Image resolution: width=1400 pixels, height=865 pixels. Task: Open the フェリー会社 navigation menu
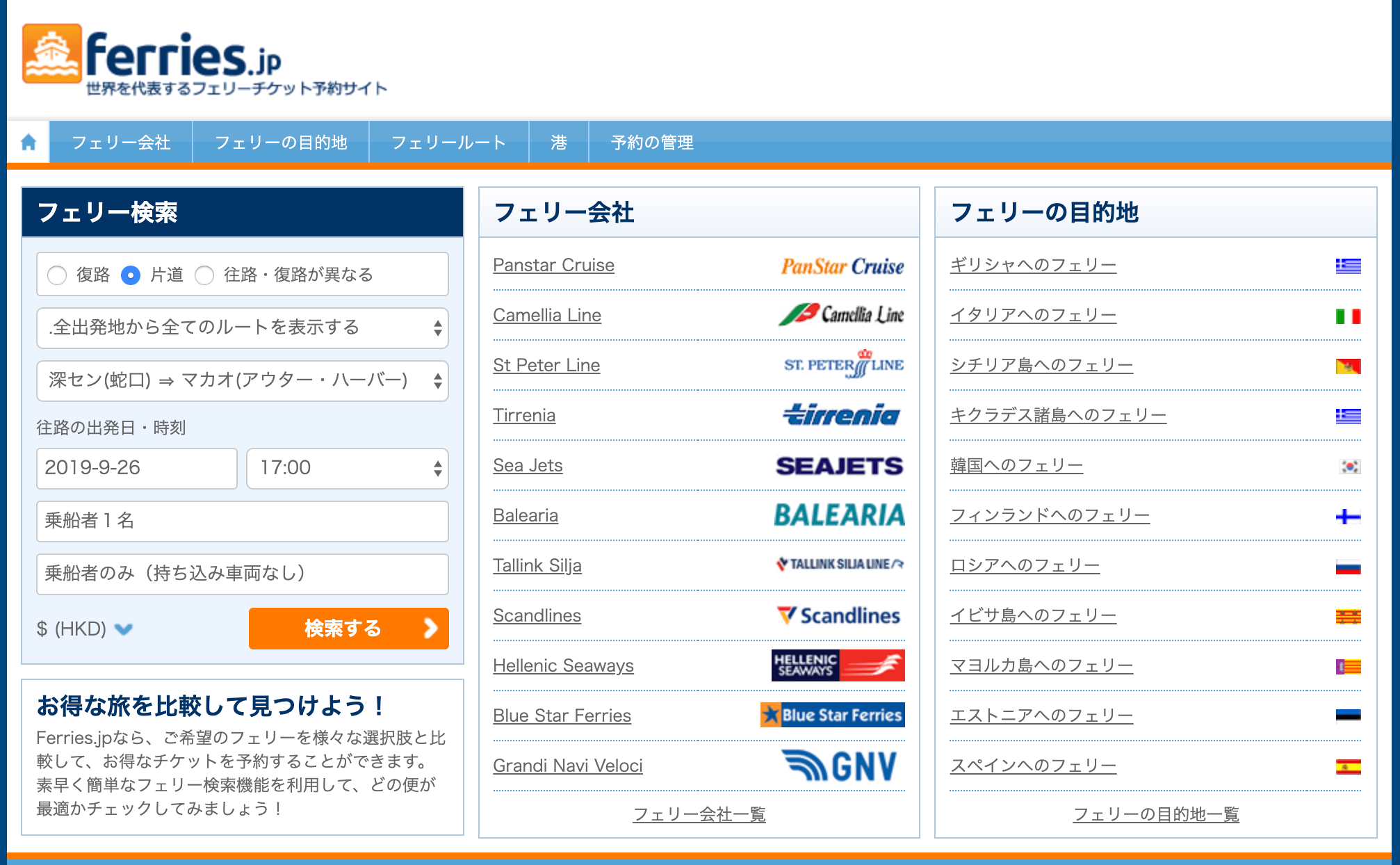(x=121, y=143)
